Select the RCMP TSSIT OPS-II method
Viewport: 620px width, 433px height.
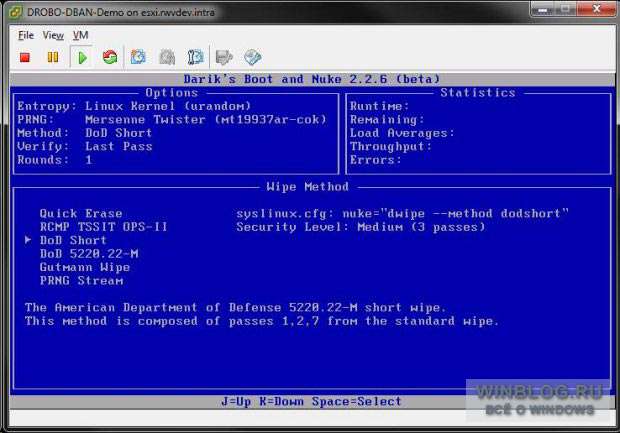[104, 227]
